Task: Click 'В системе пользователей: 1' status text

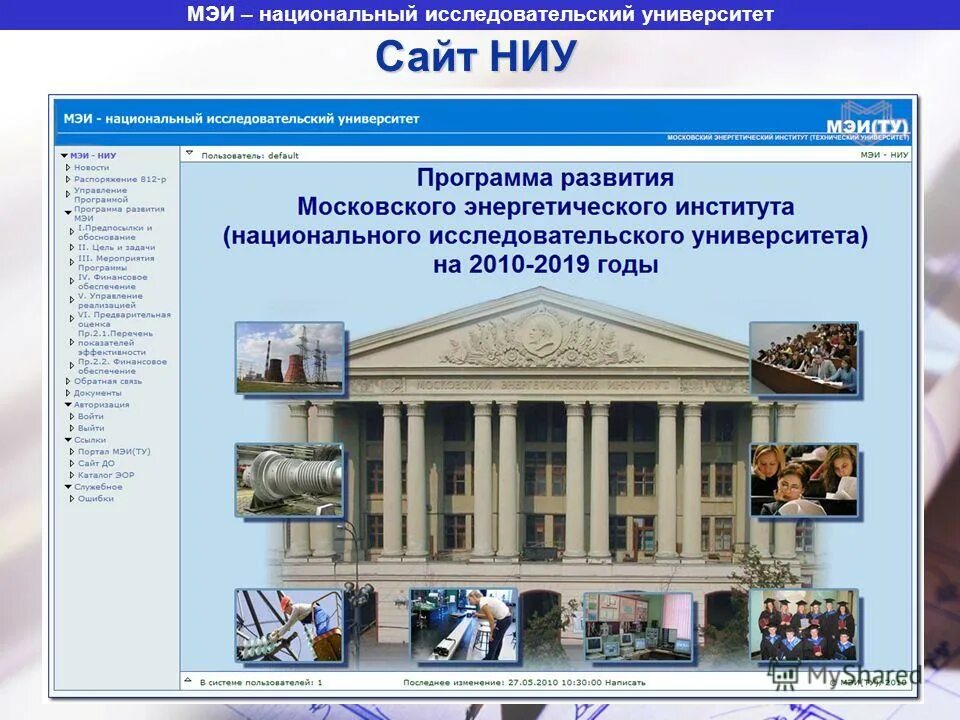Action: pos(261,682)
